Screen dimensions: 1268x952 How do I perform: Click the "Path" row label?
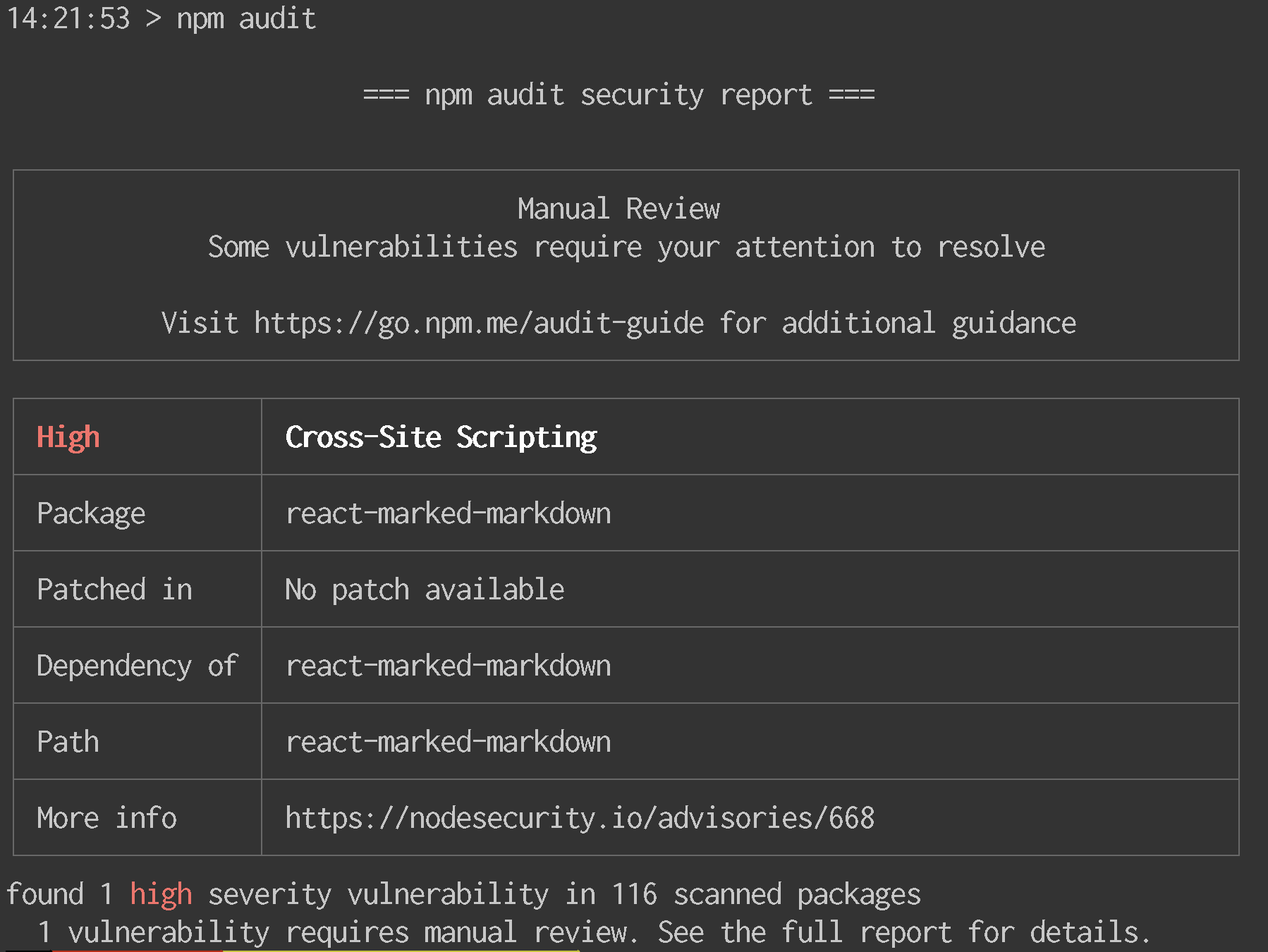pos(68,742)
